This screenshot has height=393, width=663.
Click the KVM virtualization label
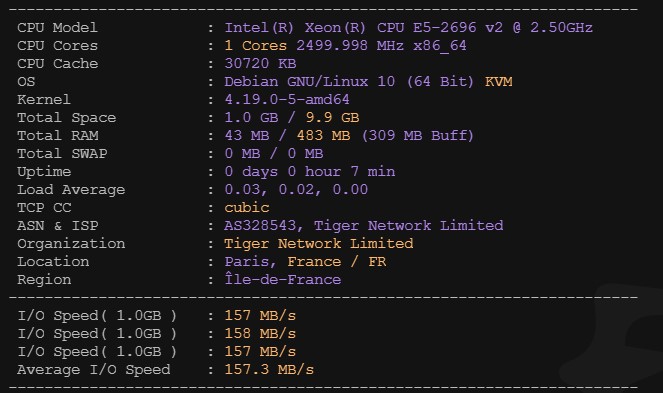tap(499, 81)
